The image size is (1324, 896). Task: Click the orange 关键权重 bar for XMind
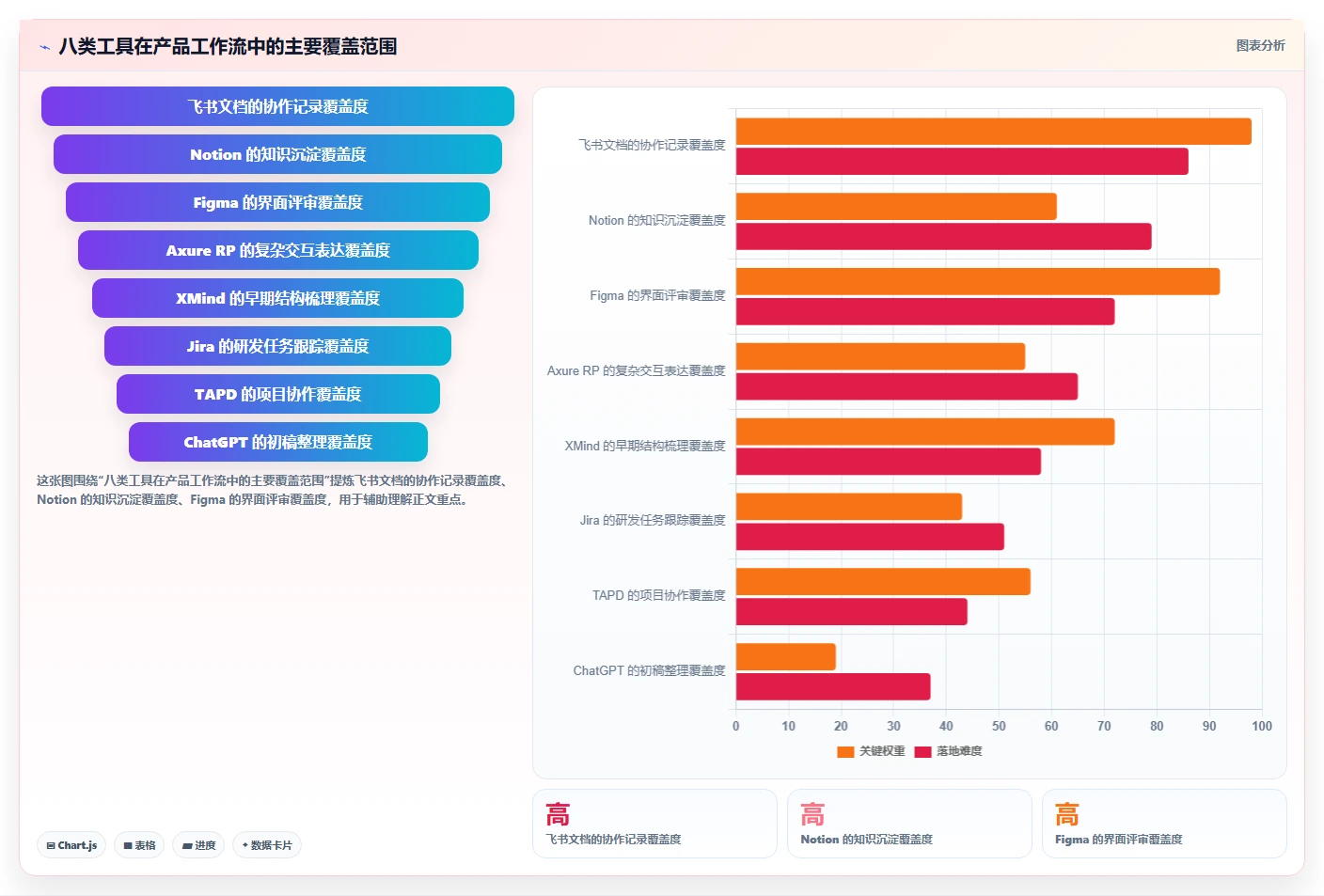coord(925,432)
